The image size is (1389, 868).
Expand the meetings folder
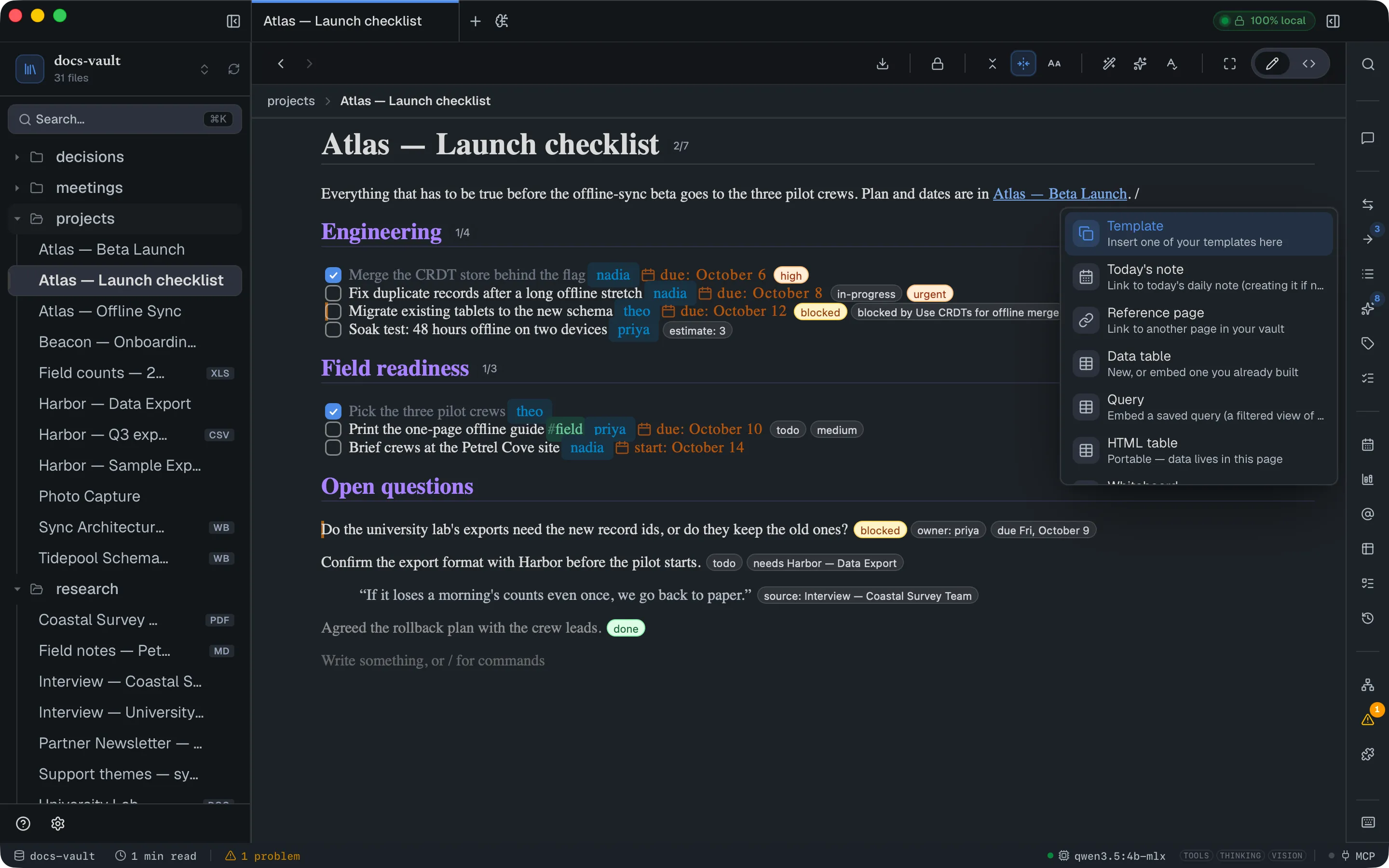pos(17,188)
